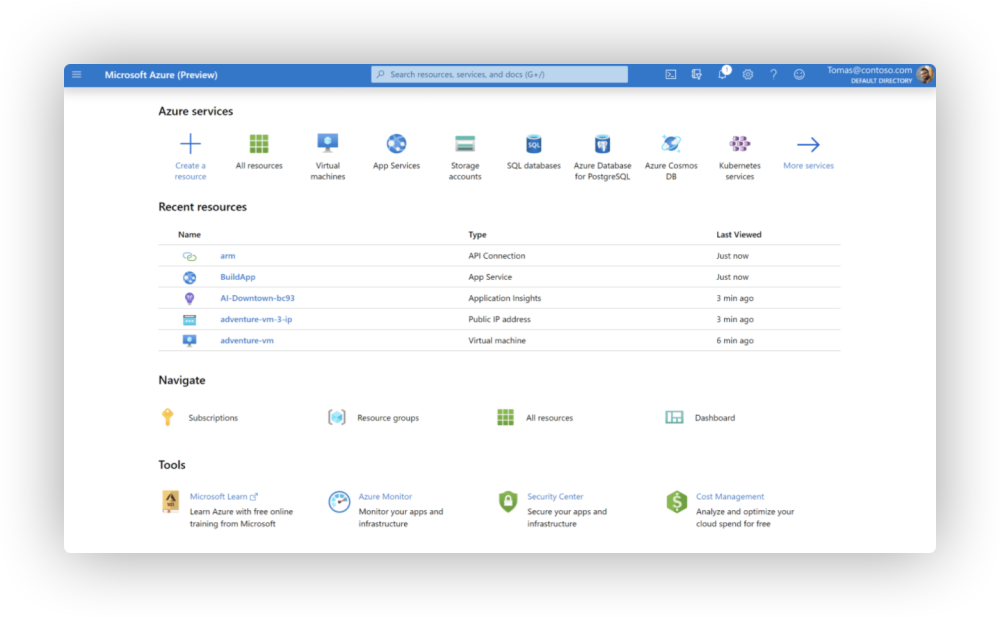This screenshot has width=1000, height=617.
Task: Focus the Search resources, services, and docs box
Action: pos(499,75)
